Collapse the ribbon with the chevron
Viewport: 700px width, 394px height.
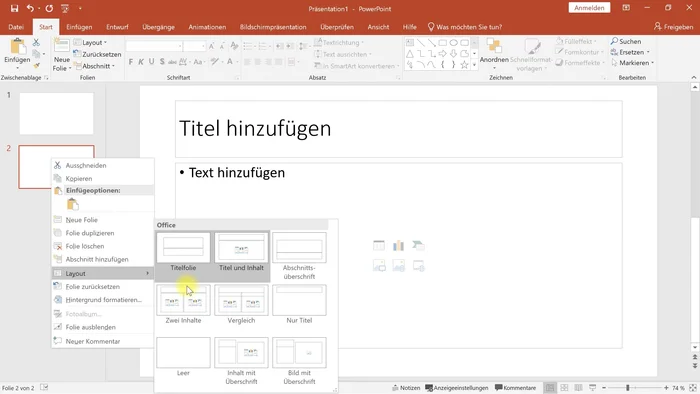pos(694,77)
